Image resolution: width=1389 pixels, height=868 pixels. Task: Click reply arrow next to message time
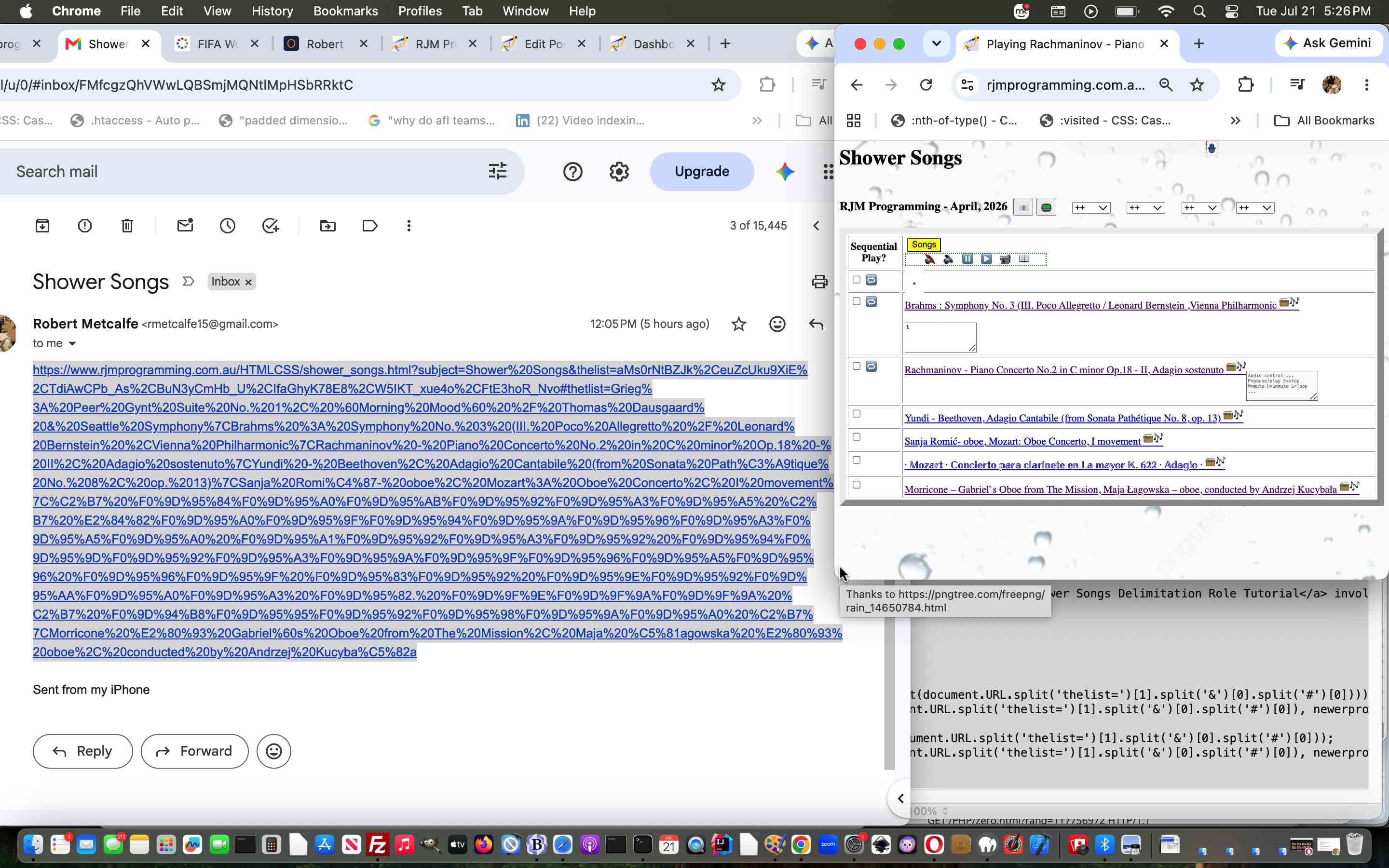[x=816, y=325]
